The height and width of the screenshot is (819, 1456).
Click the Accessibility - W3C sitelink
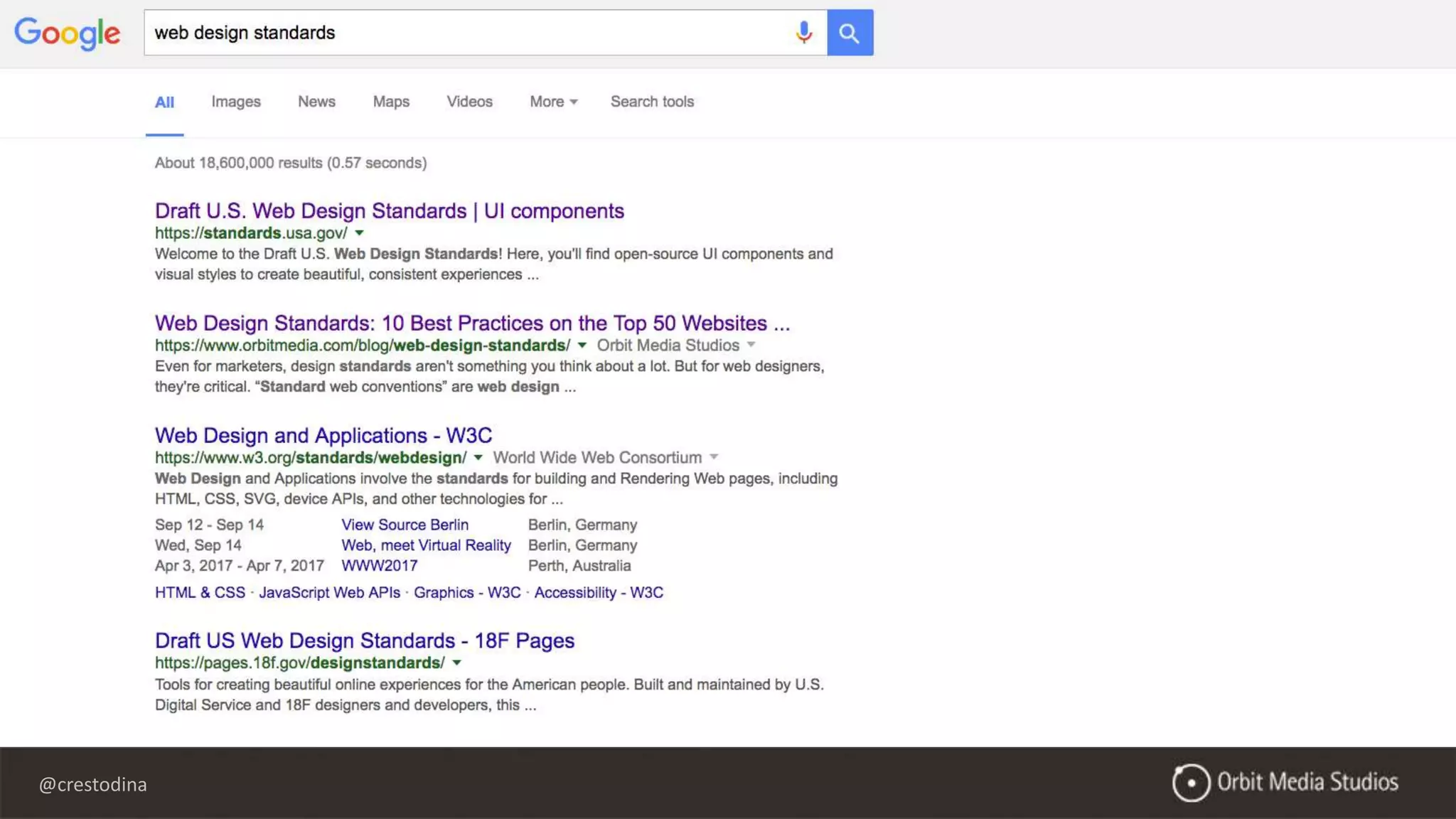coord(599,593)
